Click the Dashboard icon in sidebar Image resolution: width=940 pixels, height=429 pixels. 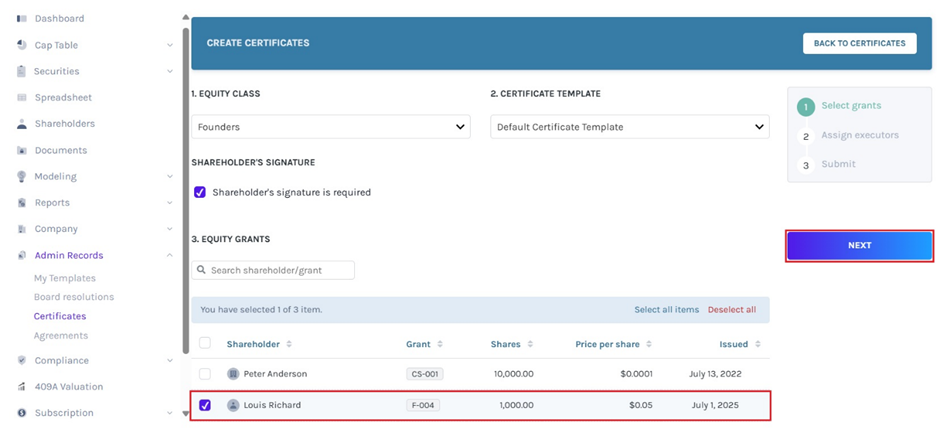tap(22, 19)
